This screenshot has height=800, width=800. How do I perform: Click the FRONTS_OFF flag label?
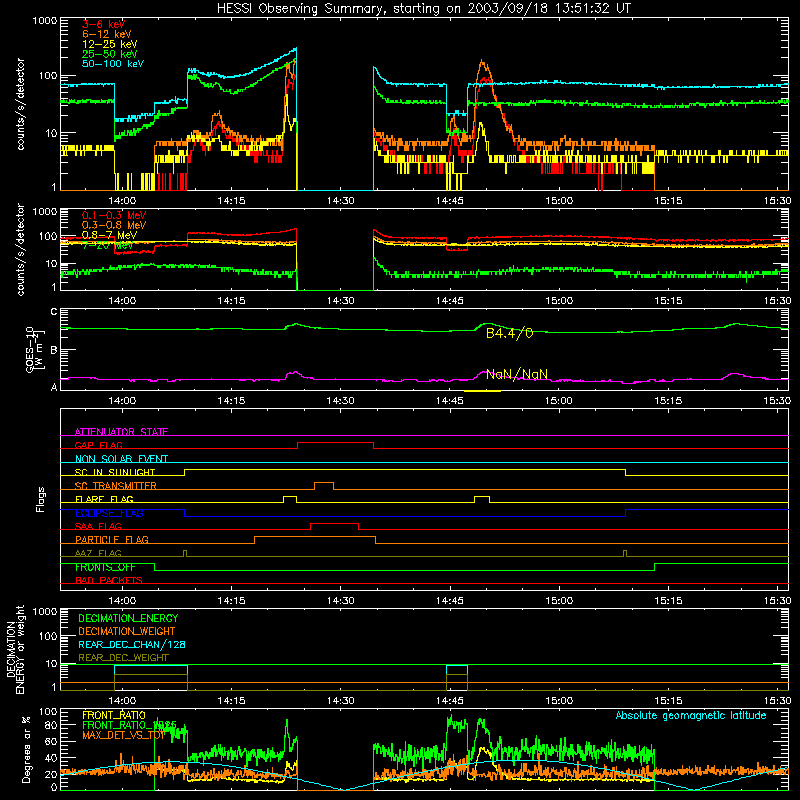coord(105,567)
